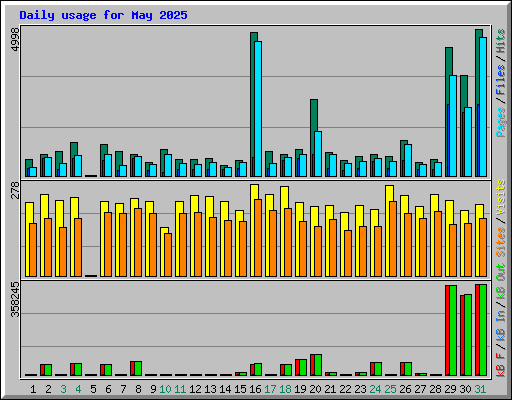Click the 'Daily usage for May 2025' title
Image resolution: width=512 pixels, height=400 pixels.
(103, 15)
